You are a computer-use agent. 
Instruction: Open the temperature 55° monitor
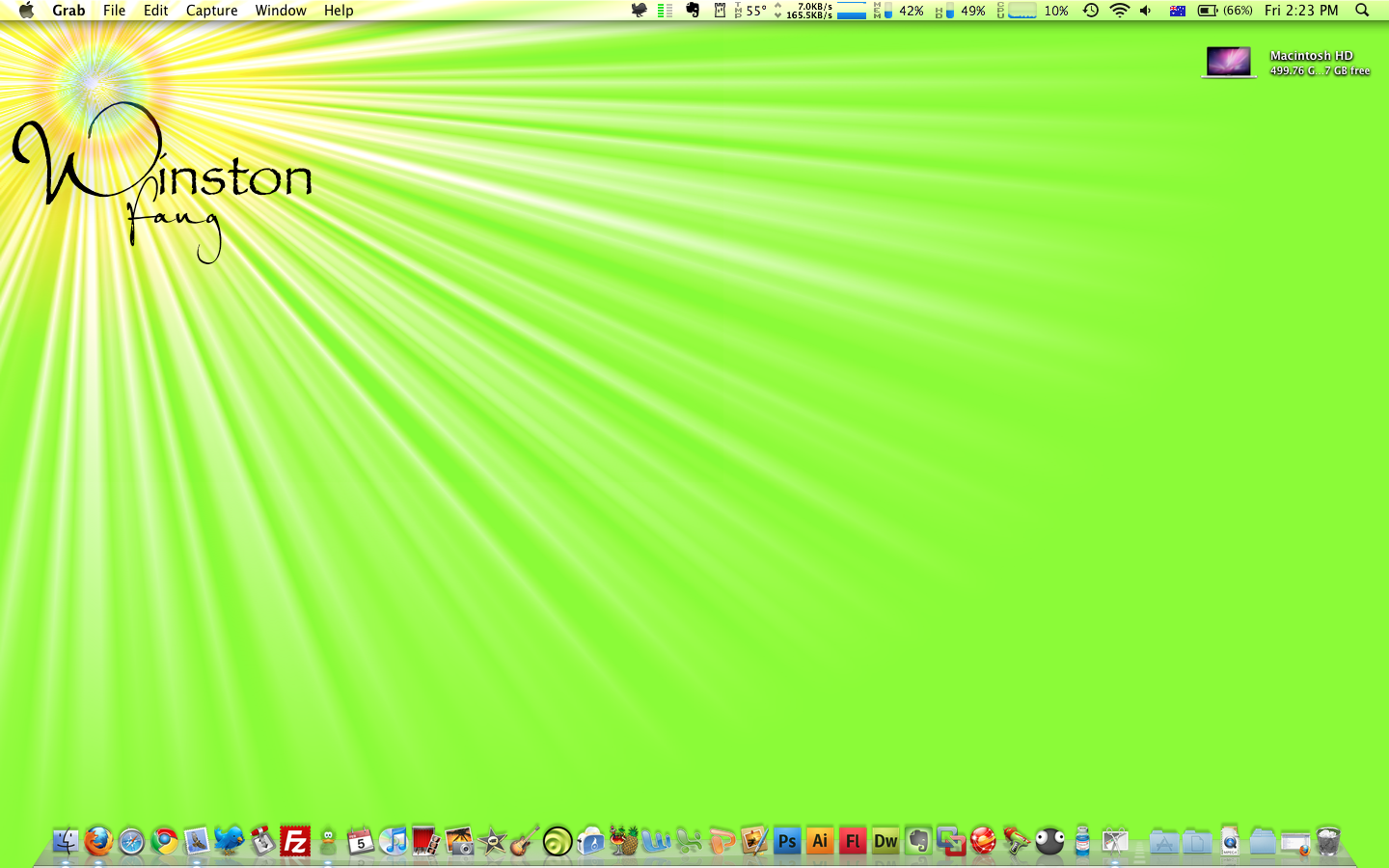click(x=750, y=11)
